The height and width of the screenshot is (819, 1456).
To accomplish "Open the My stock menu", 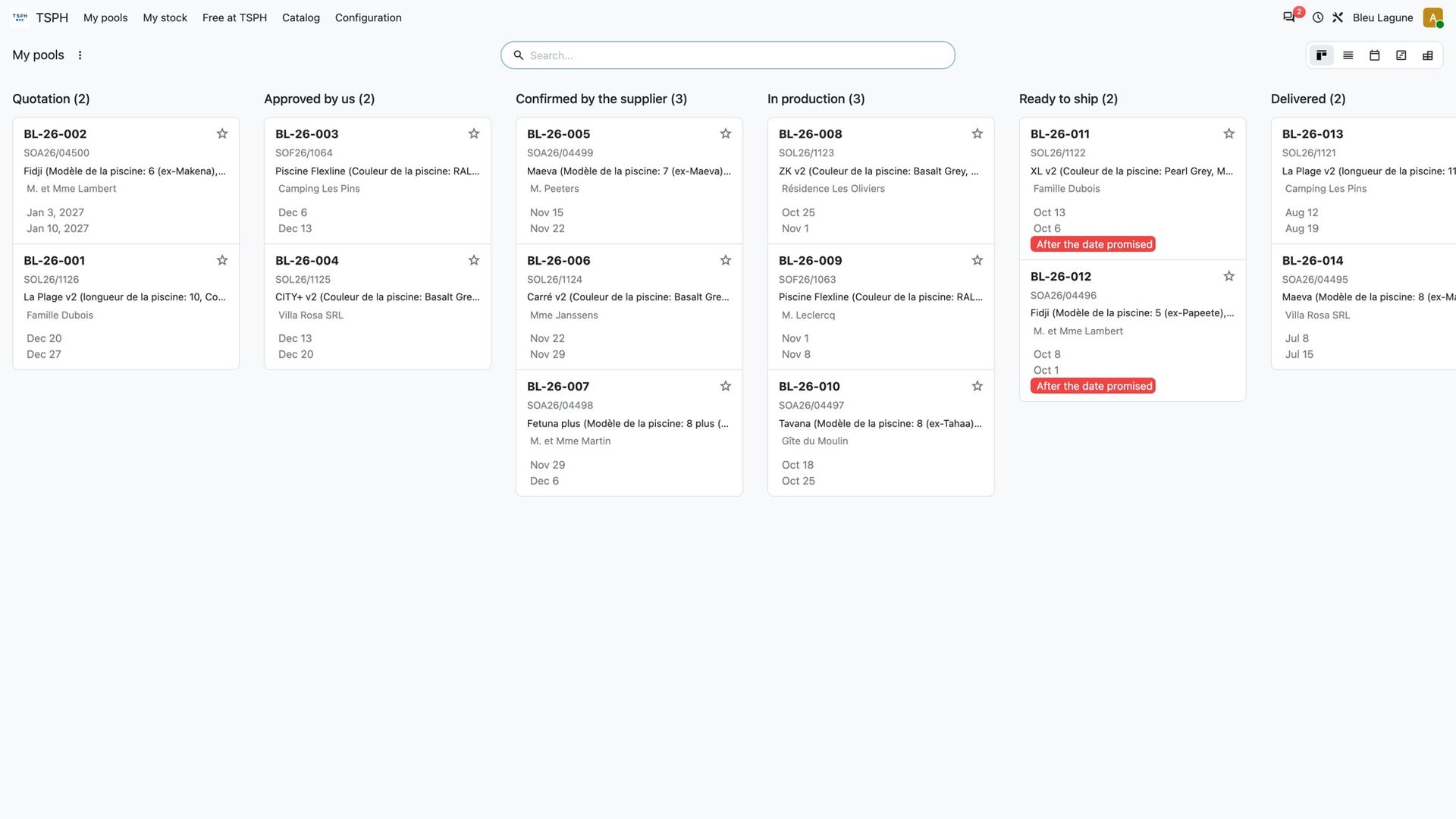I will point(165,17).
